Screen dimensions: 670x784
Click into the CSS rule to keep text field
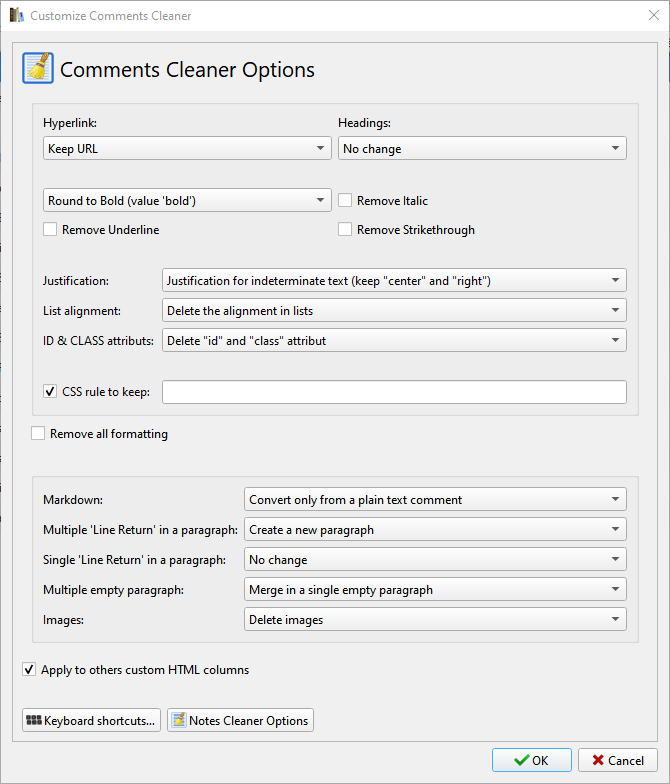coord(394,392)
